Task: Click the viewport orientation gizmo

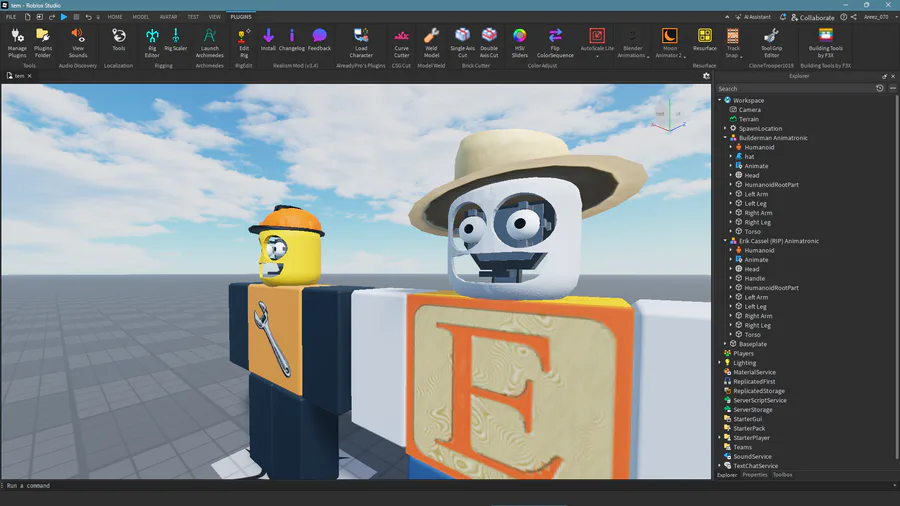Action: [669, 113]
